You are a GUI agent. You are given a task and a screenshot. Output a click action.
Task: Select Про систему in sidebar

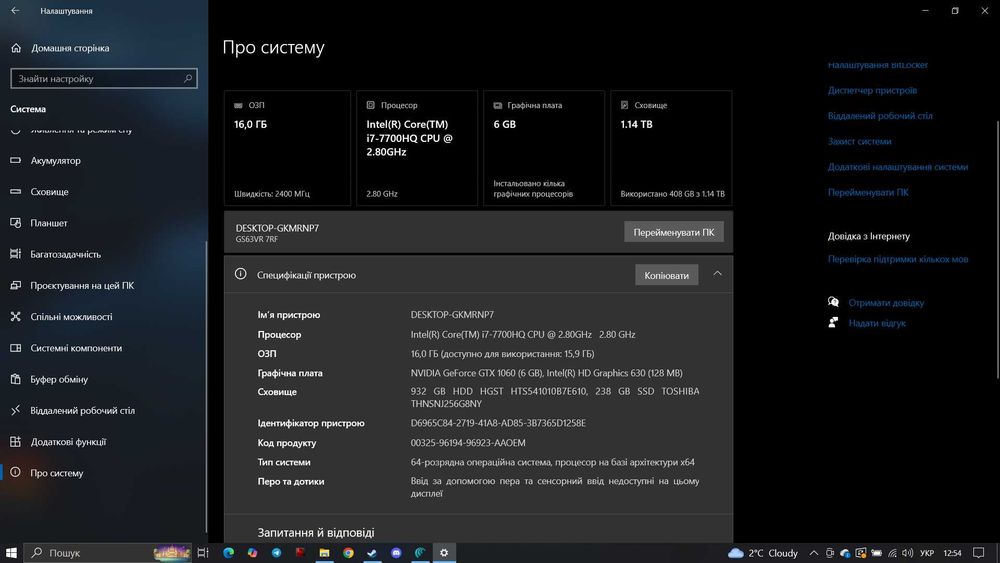tap(57, 473)
